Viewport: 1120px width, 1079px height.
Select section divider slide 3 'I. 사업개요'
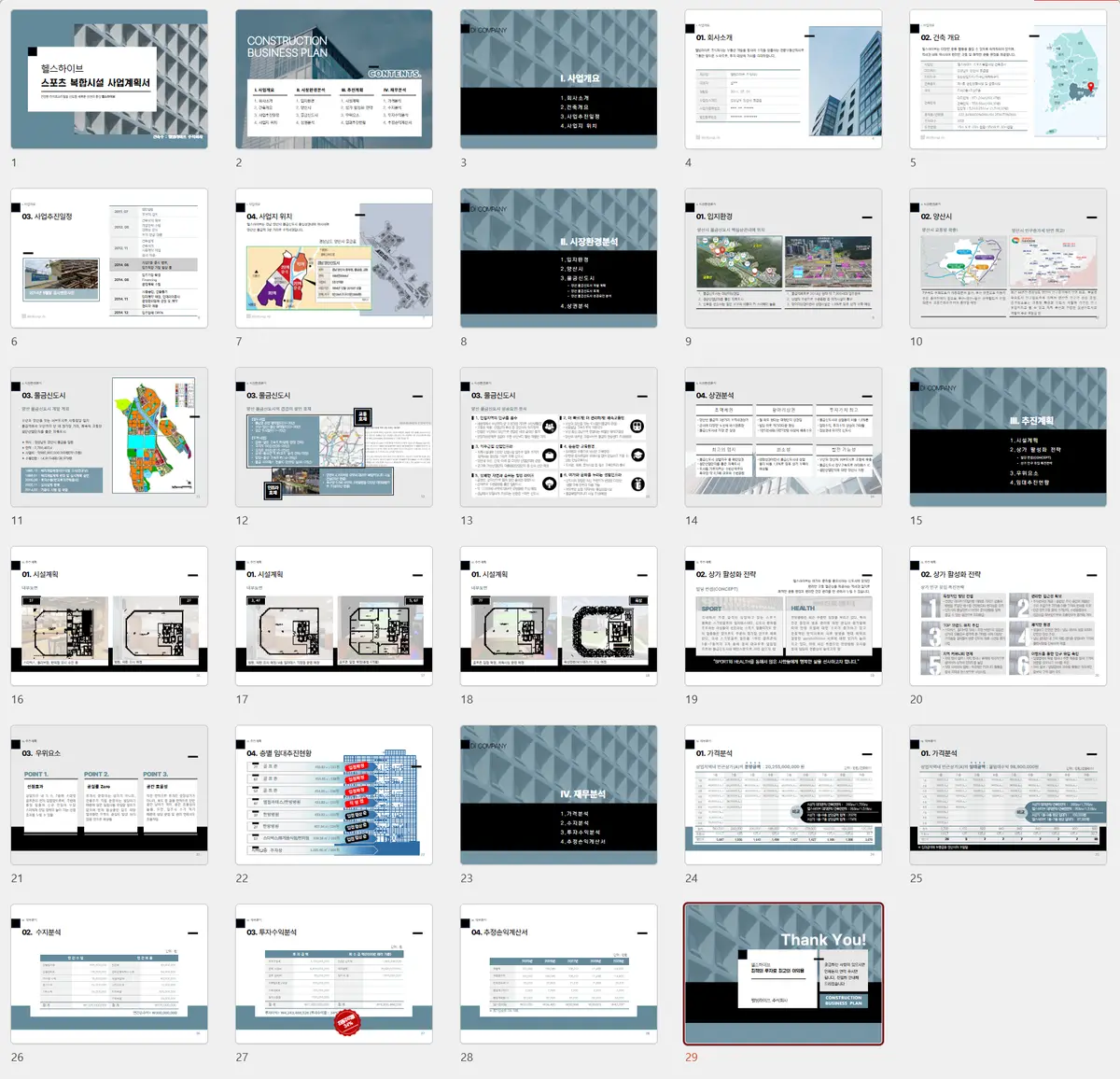tap(558, 79)
